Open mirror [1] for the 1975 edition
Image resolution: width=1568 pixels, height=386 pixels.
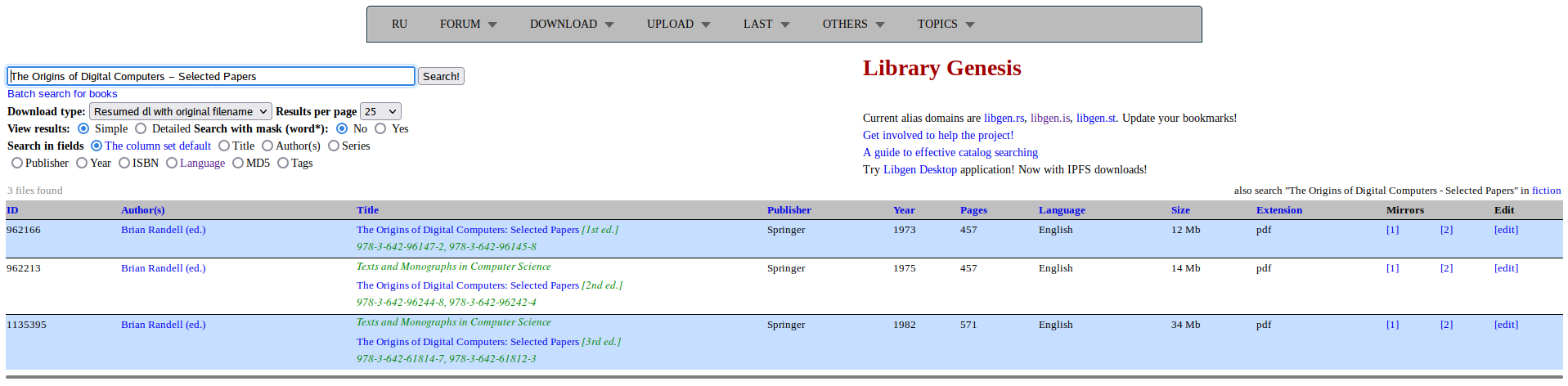[x=1392, y=268]
